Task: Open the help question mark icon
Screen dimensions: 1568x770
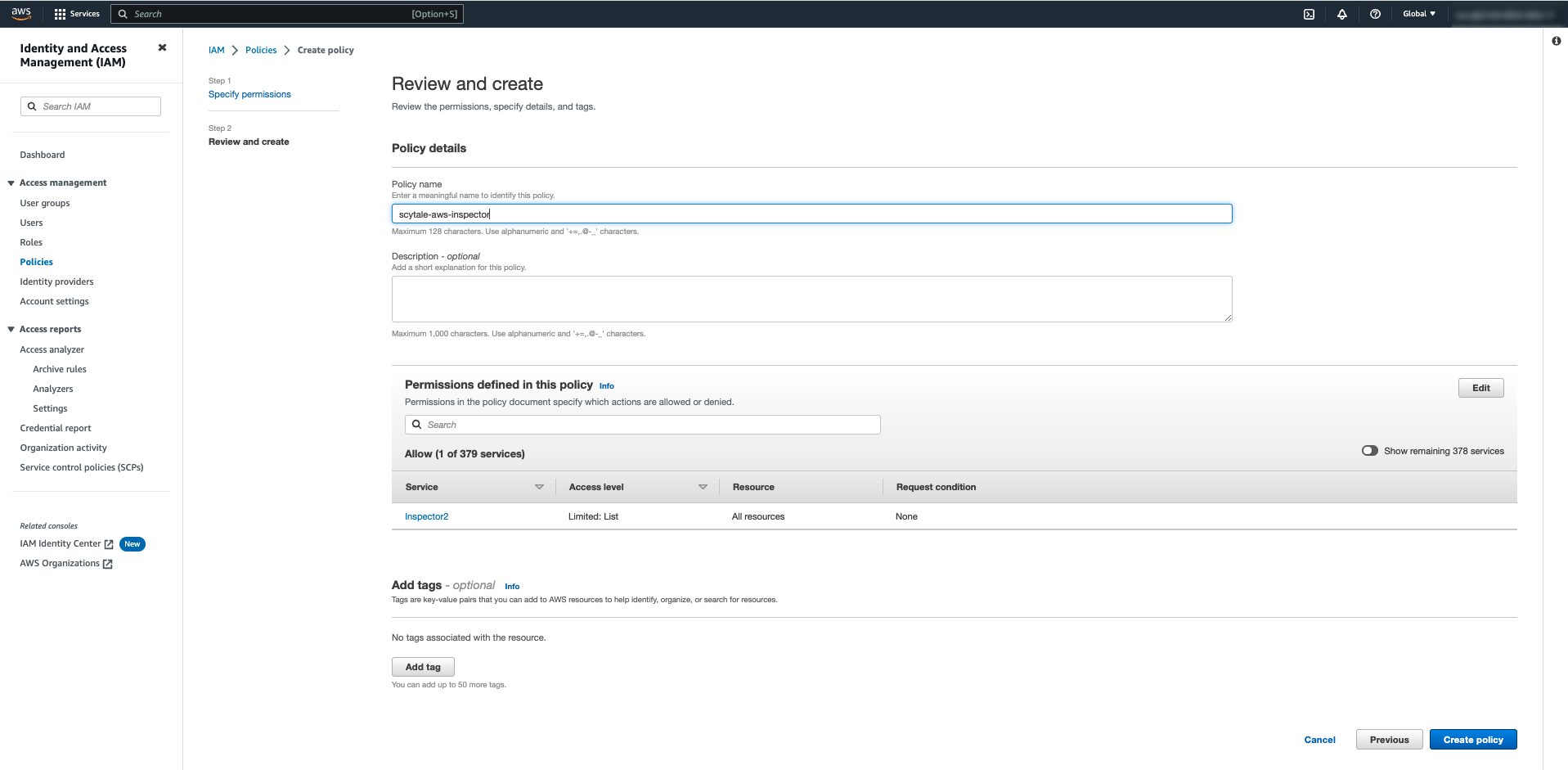Action: [x=1375, y=14]
